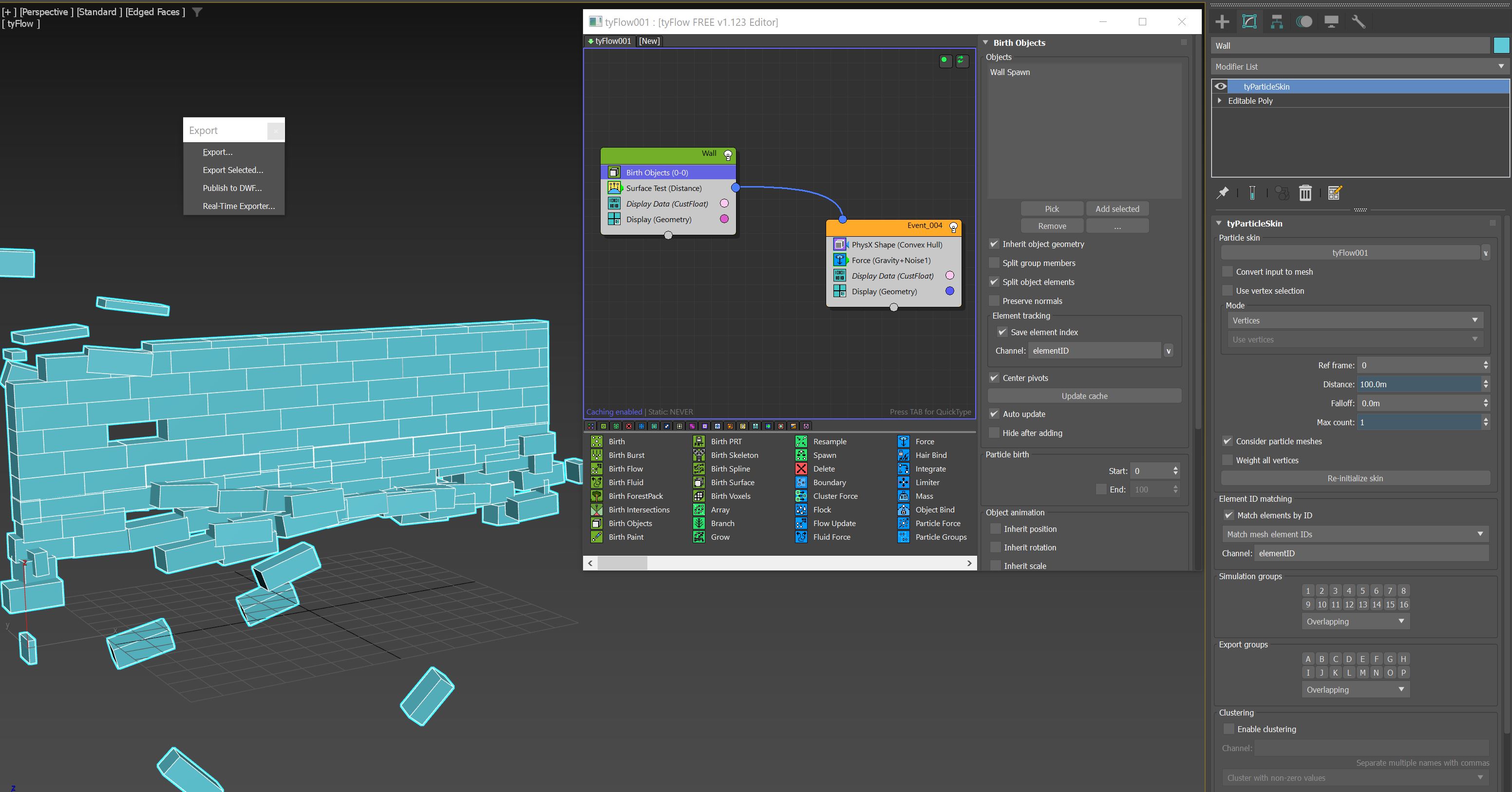Open Export groups Overlapping dropdown
This screenshot has width=1512, height=792.
[1355, 689]
